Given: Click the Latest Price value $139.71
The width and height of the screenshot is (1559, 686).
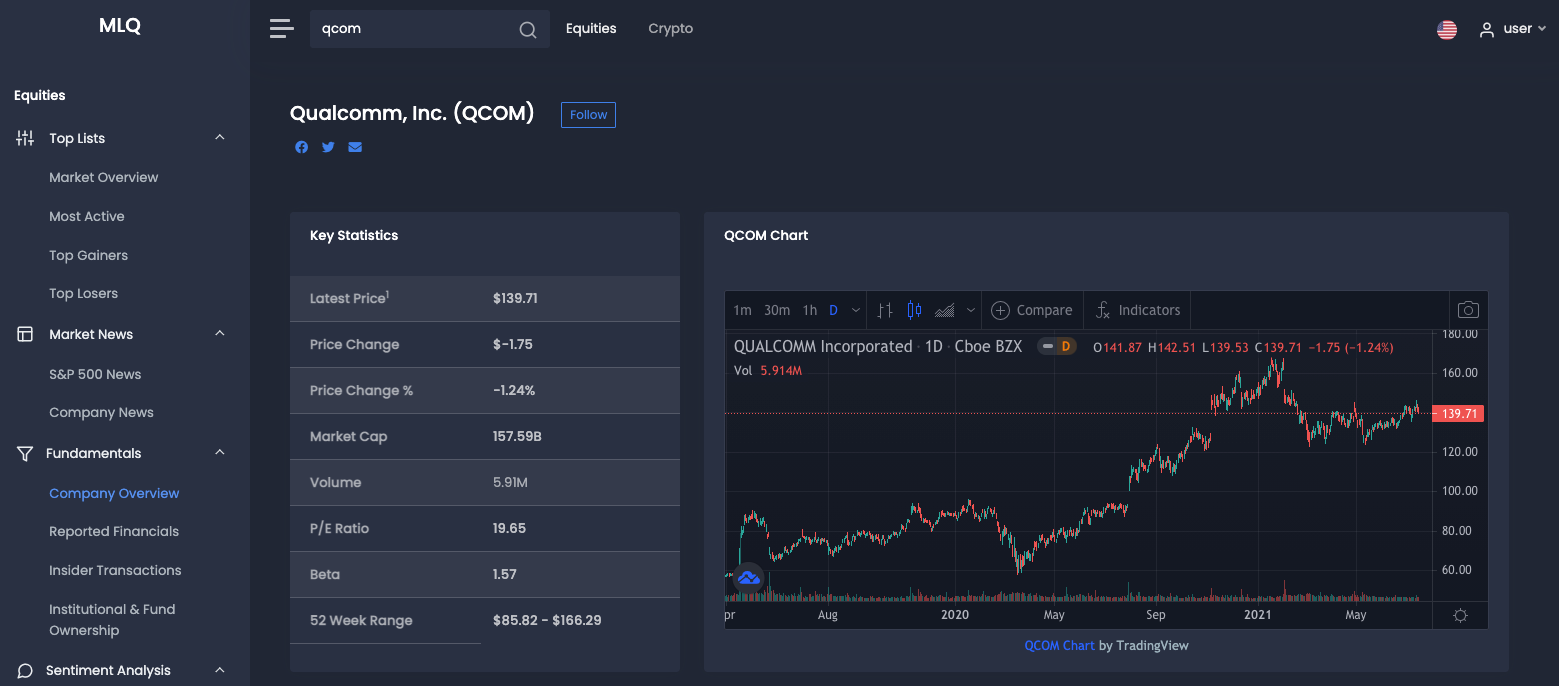Looking at the screenshot, I should point(515,298).
